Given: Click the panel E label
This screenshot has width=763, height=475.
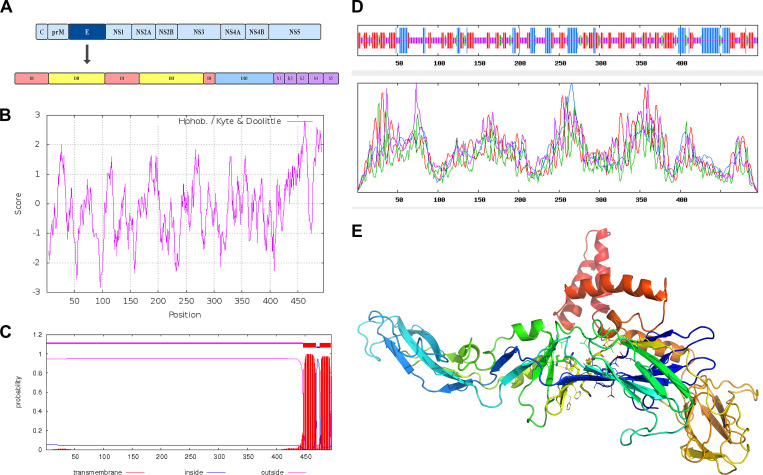Looking at the screenshot, I should tap(357, 231).
